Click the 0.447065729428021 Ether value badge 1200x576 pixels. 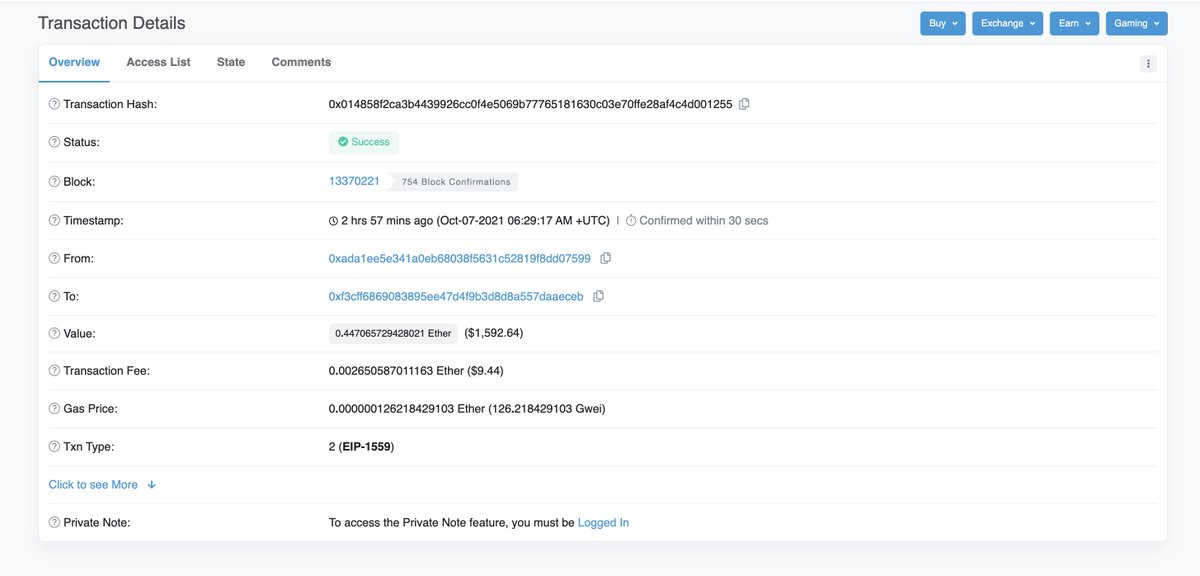tap(393, 333)
